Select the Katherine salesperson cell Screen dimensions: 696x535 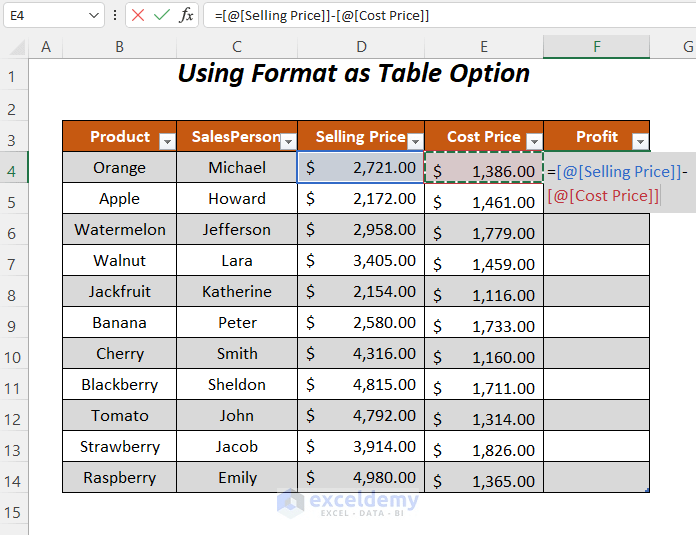237,291
